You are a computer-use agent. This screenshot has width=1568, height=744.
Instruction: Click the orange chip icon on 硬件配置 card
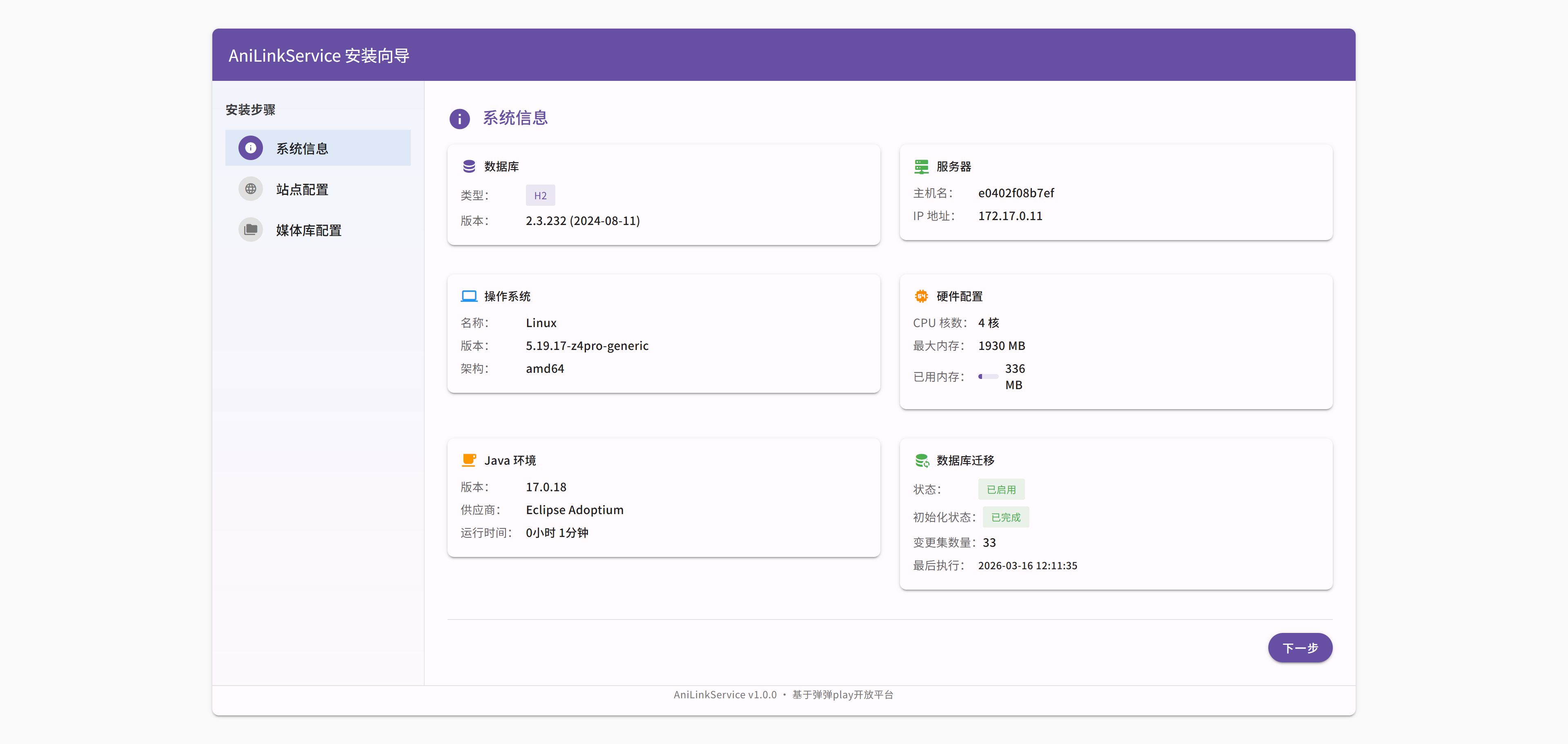click(921, 296)
